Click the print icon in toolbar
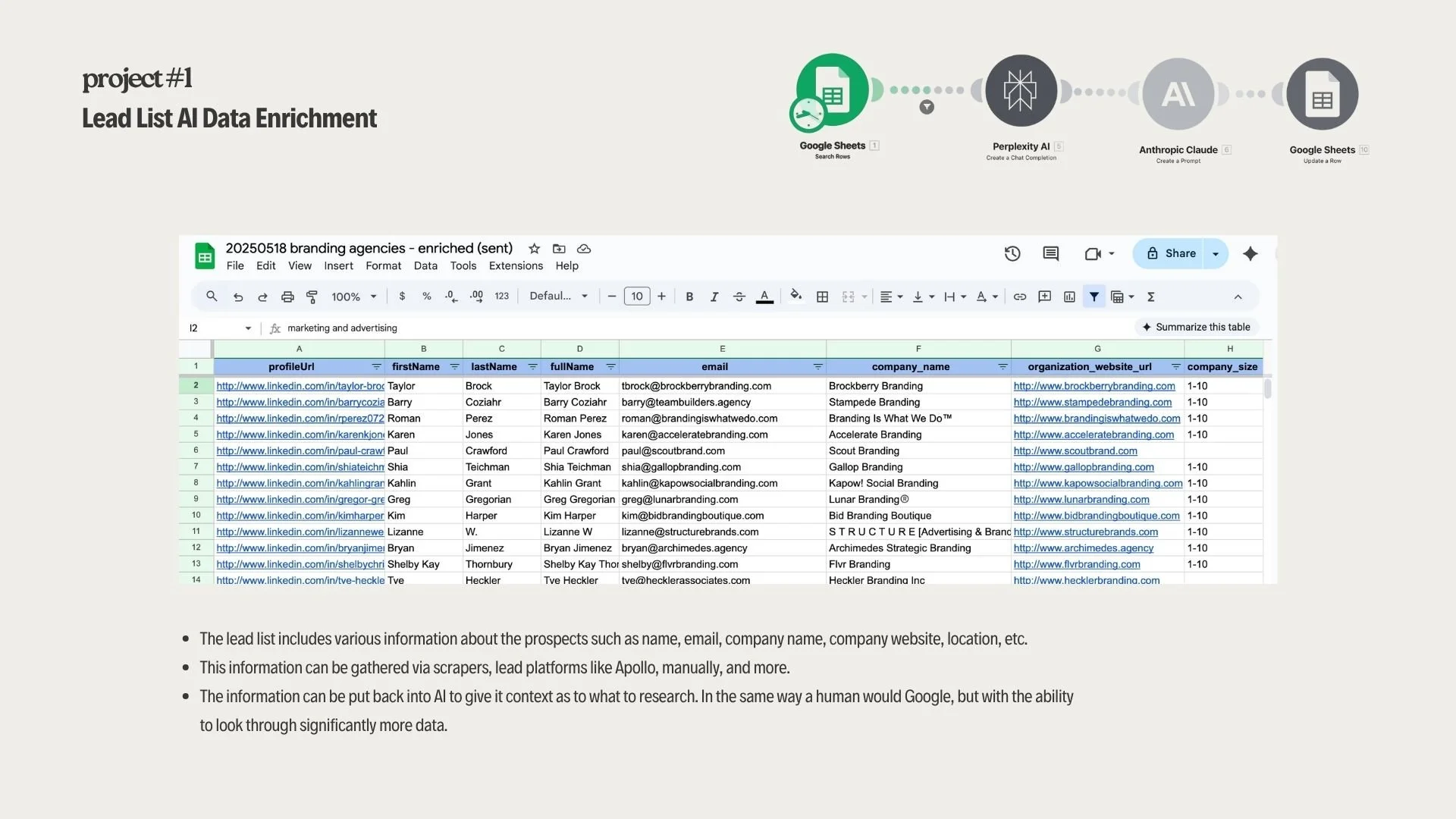Viewport: 1456px width, 819px height. 287,297
